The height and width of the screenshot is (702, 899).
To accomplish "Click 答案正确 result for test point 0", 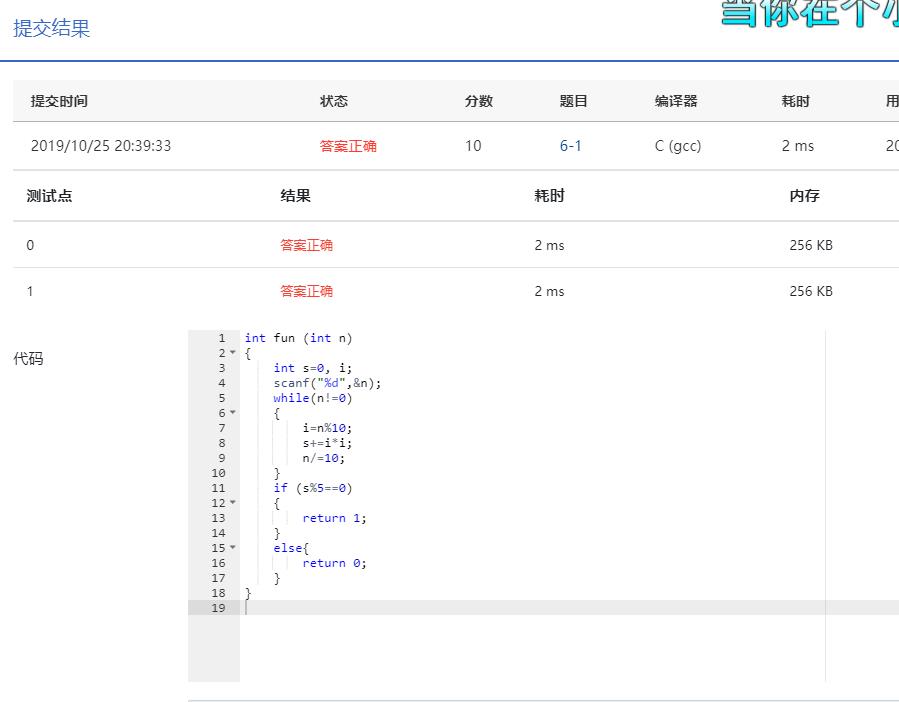I will coord(306,245).
